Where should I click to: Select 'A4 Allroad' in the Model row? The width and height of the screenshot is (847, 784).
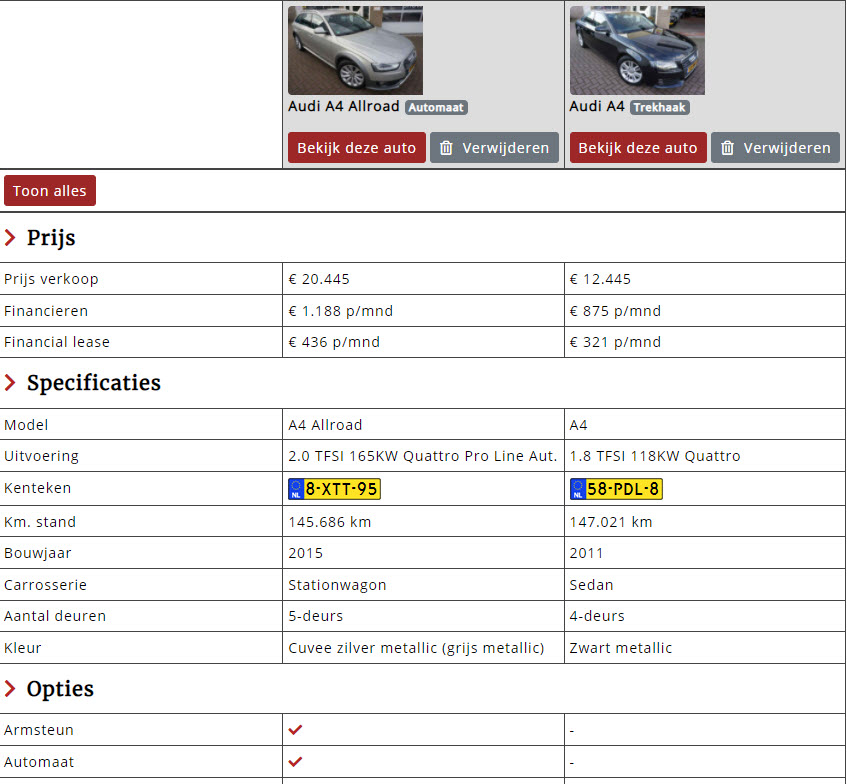pyautogui.click(x=325, y=425)
